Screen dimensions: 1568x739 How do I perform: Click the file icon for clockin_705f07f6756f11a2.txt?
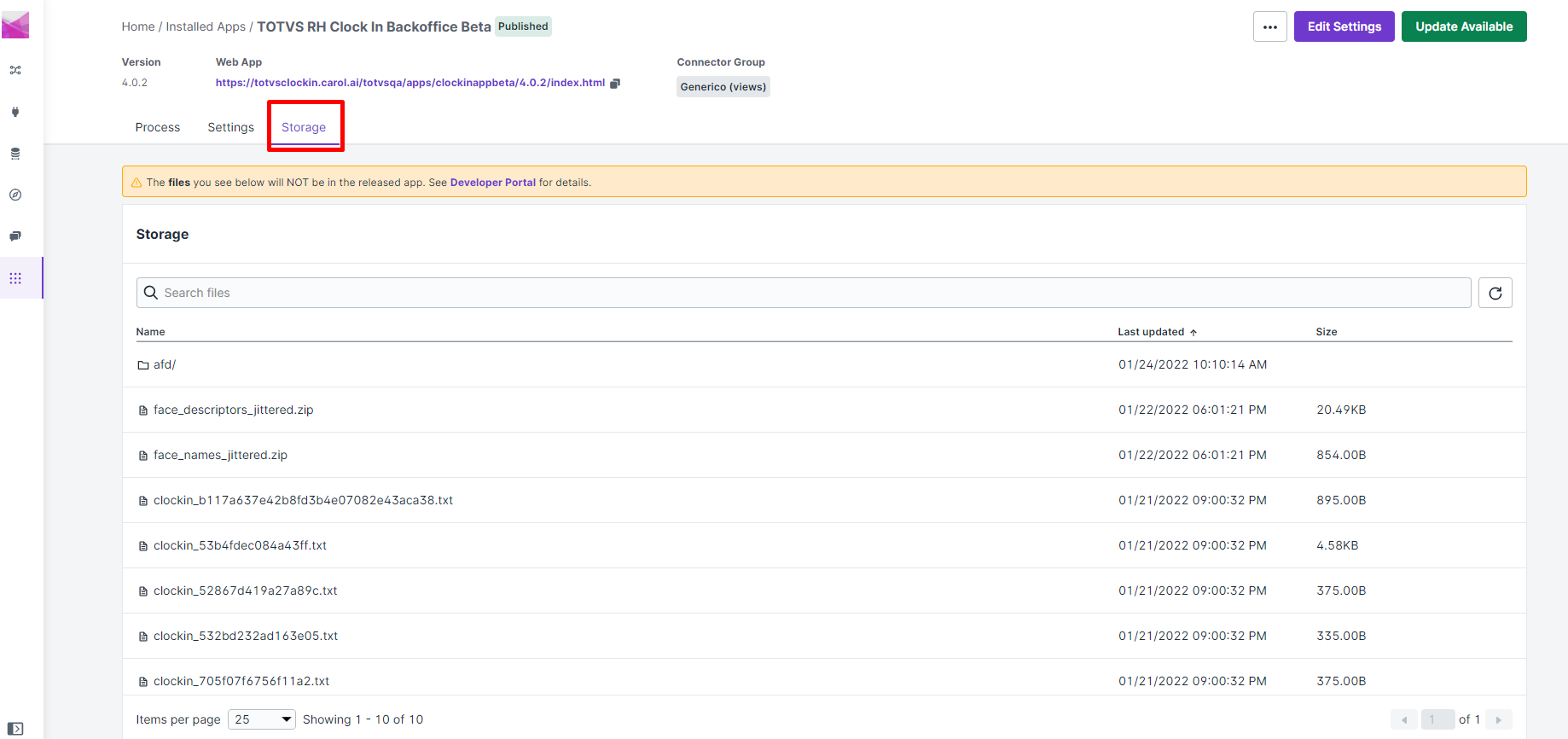[143, 682]
